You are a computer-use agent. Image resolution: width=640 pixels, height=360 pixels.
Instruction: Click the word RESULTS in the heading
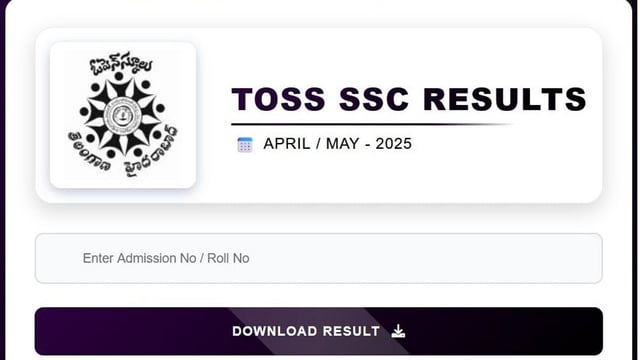[505, 99]
